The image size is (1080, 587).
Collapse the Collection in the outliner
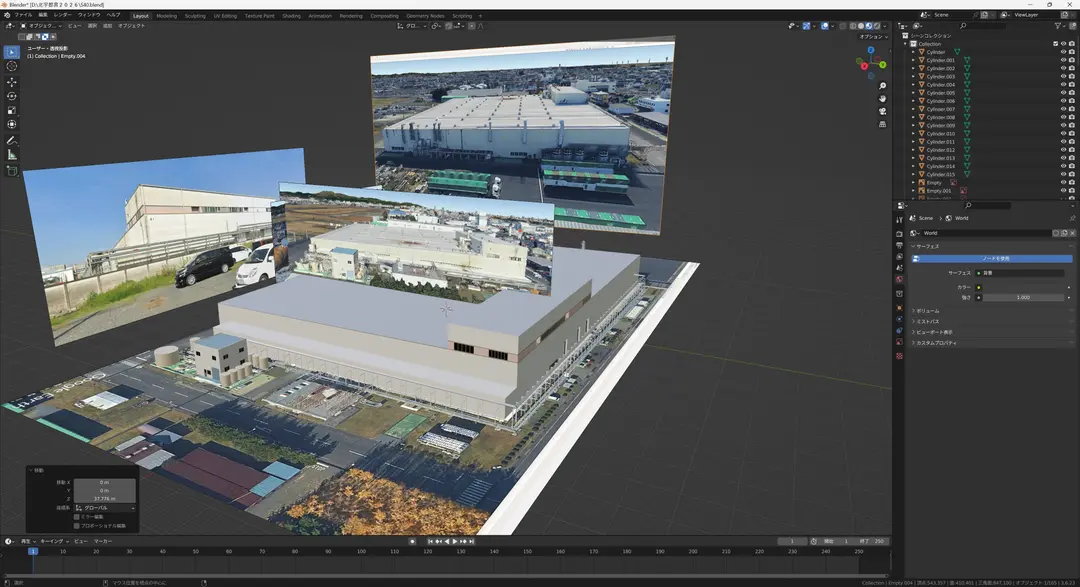click(x=906, y=44)
